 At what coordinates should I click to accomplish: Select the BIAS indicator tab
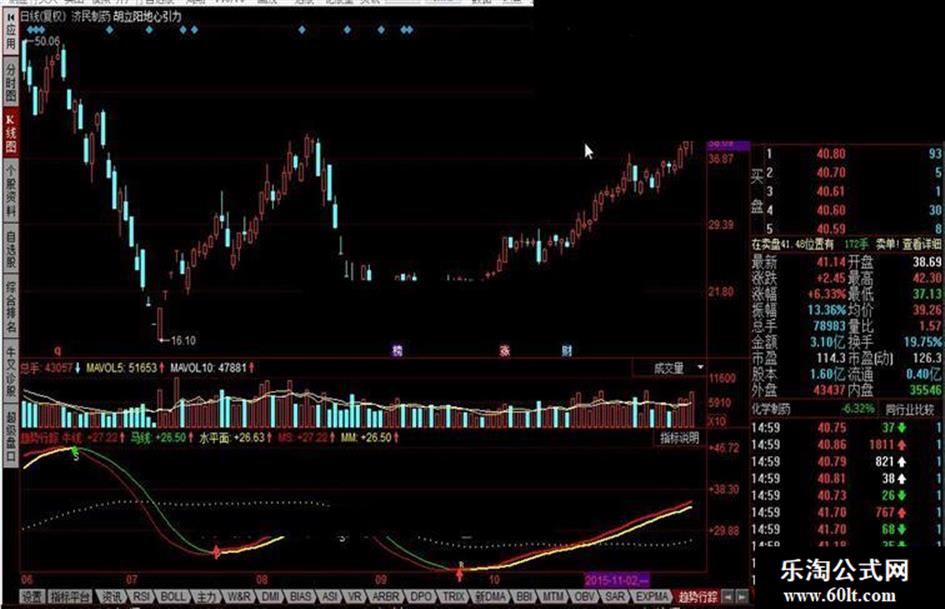[x=300, y=597]
